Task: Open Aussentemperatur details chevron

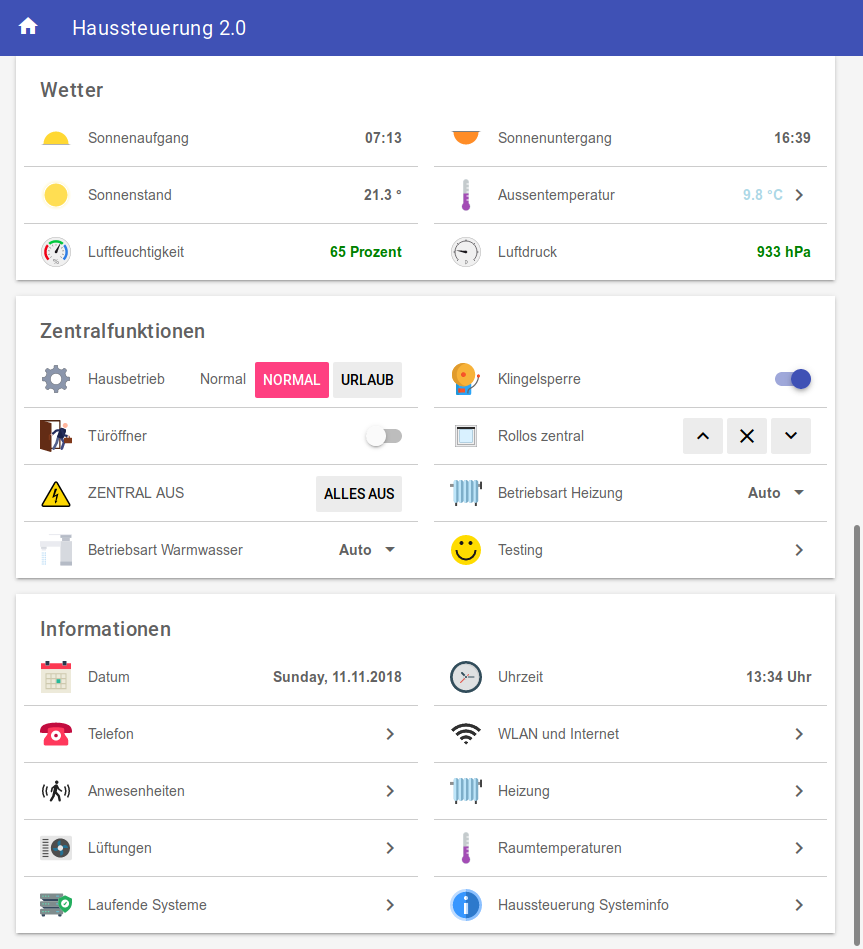Action: click(x=799, y=195)
